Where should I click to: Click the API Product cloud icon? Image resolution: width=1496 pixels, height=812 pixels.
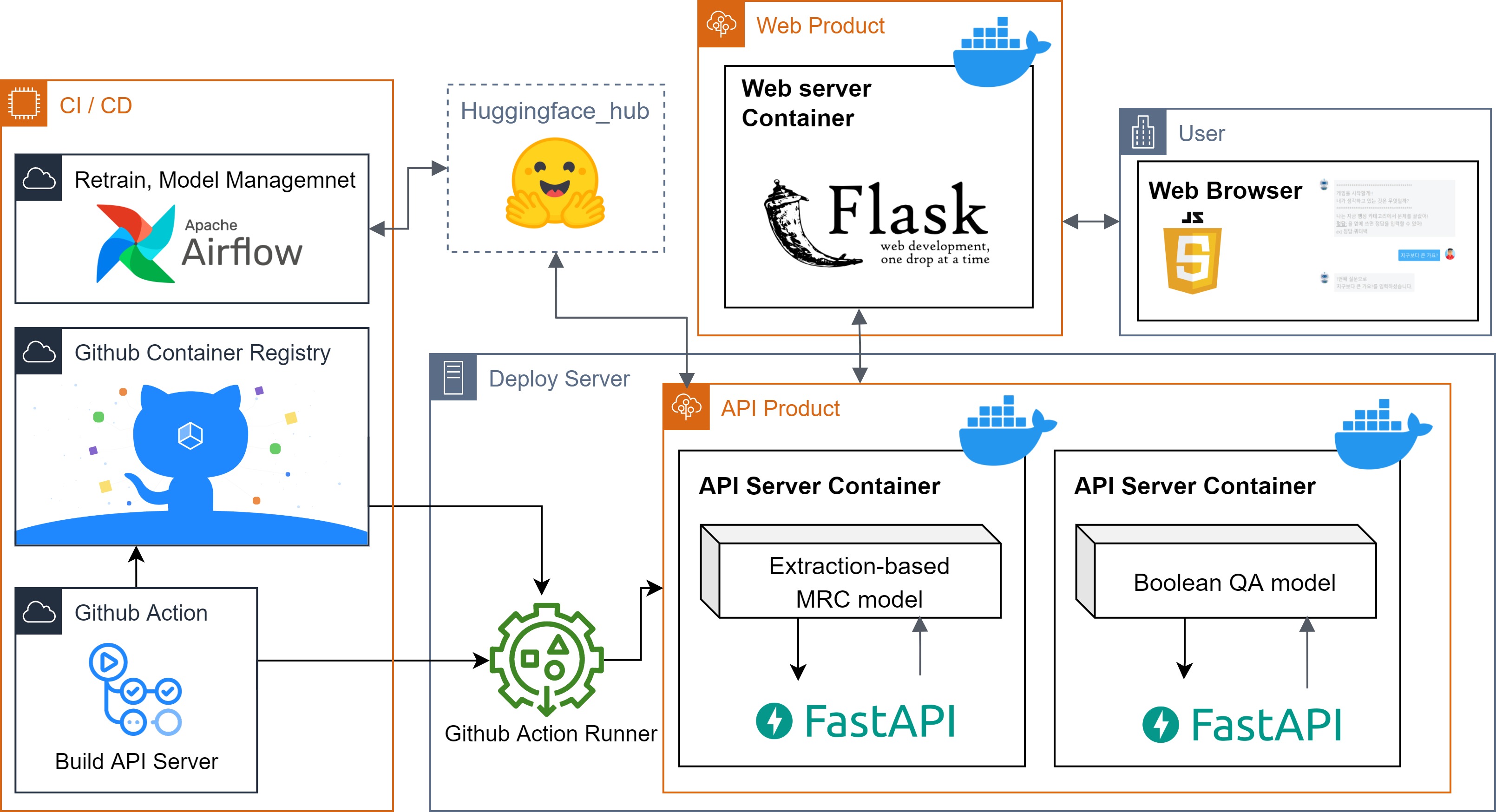coord(686,407)
